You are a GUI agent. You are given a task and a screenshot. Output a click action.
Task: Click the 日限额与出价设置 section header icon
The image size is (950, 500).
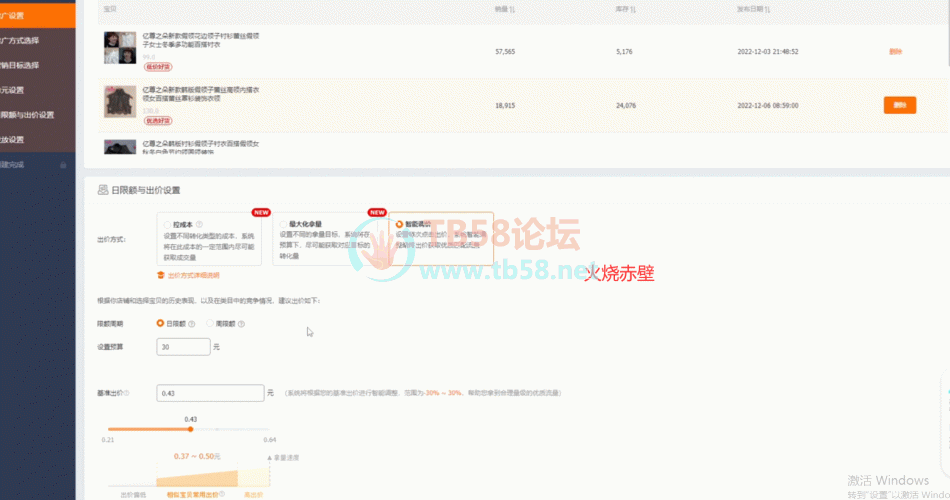click(x=103, y=190)
